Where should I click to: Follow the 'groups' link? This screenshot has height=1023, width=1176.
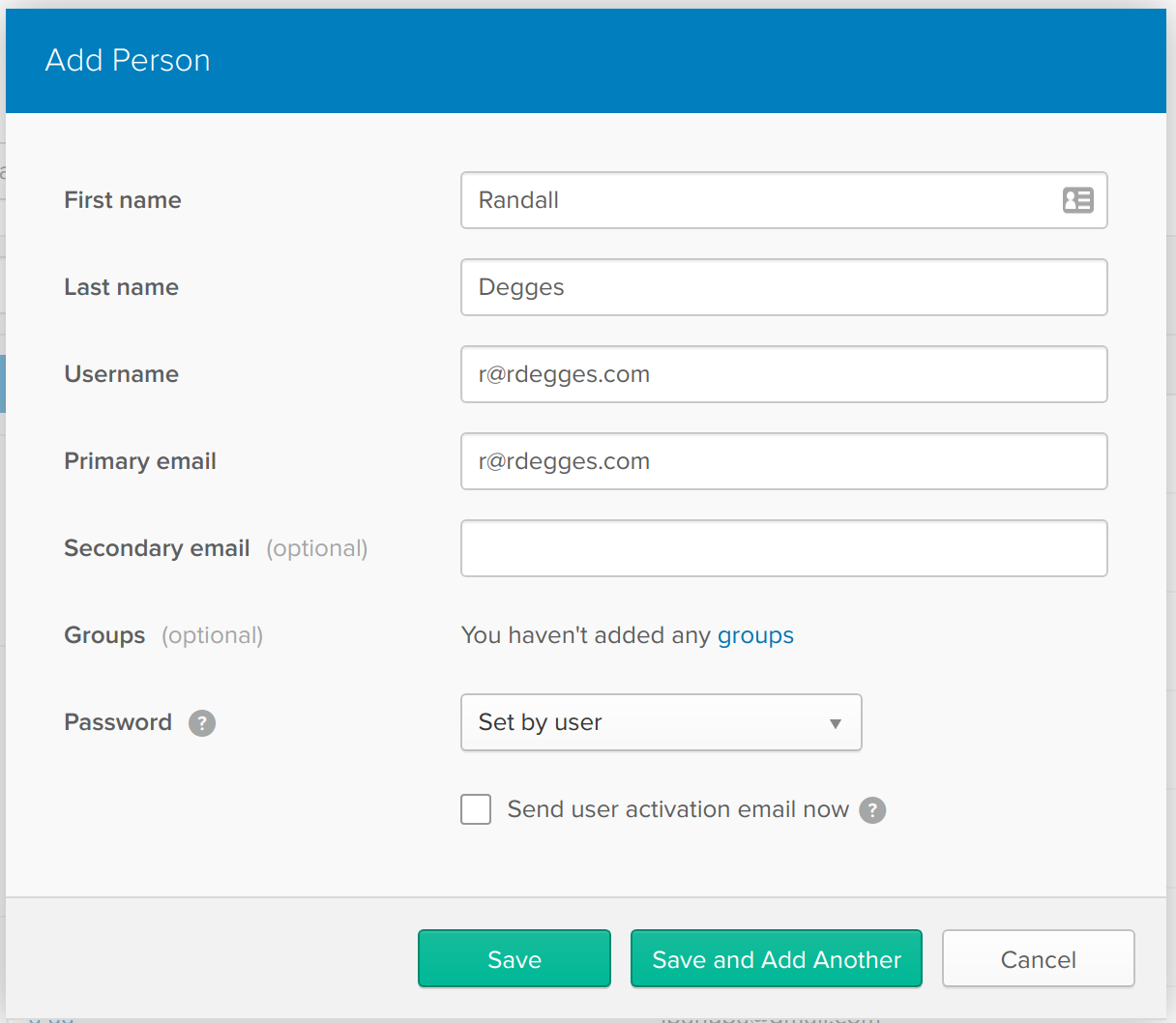pos(755,635)
